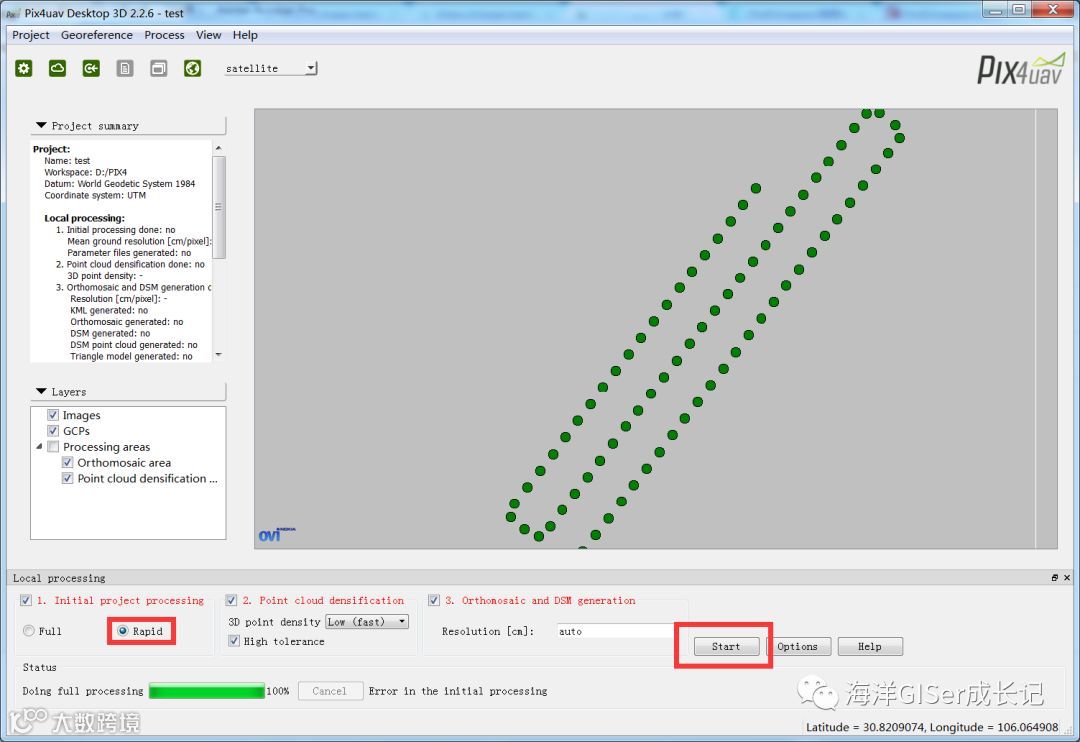This screenshot has height=742, width=1080.
Task: Close the Local processing panel
Action: [1067, 578]
